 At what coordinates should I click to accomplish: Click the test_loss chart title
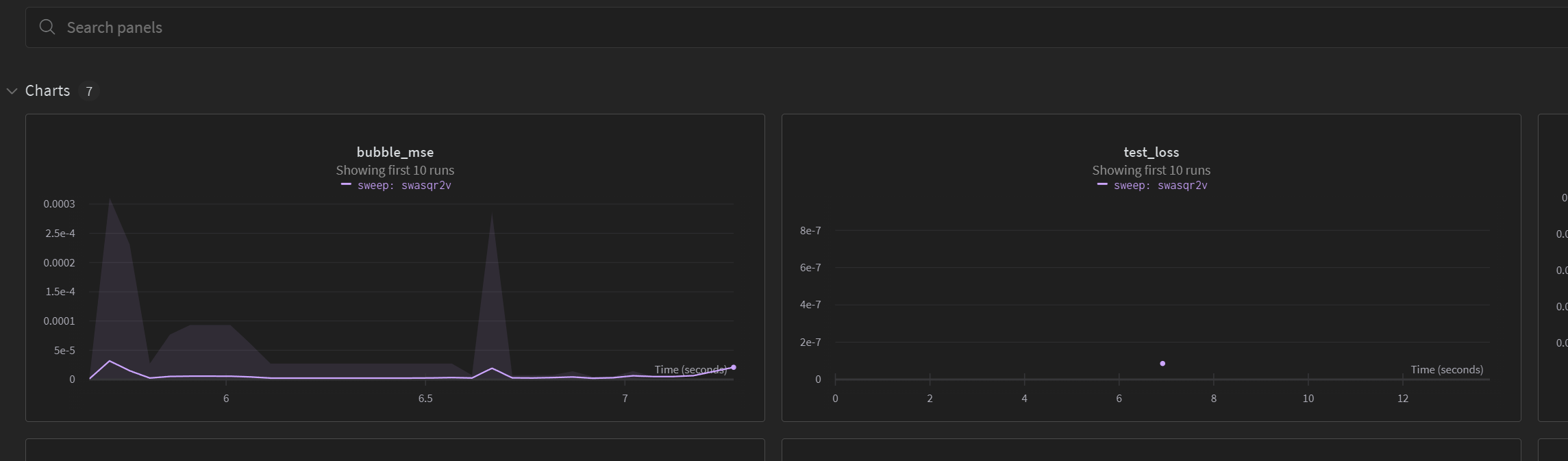click(1152, 152)
